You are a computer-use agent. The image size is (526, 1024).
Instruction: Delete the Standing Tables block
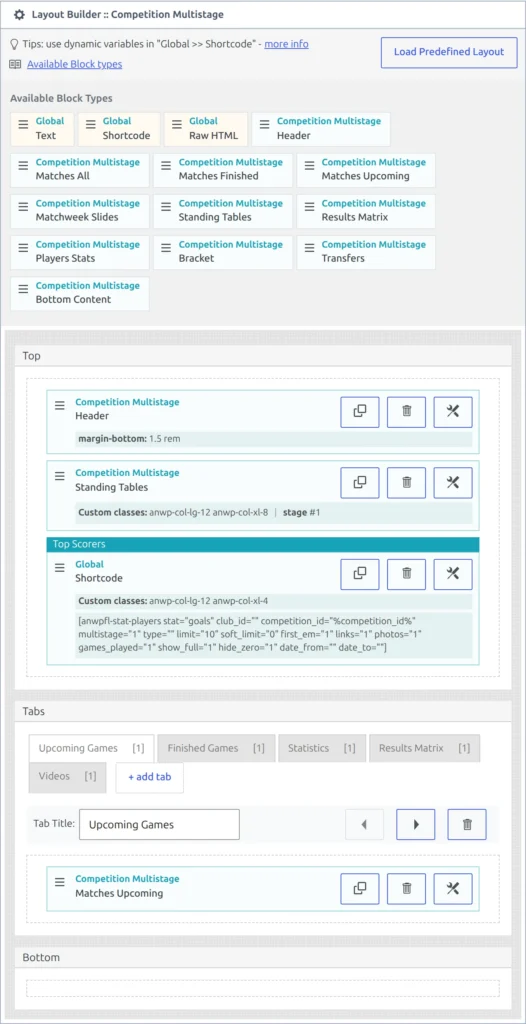(406, 483)
